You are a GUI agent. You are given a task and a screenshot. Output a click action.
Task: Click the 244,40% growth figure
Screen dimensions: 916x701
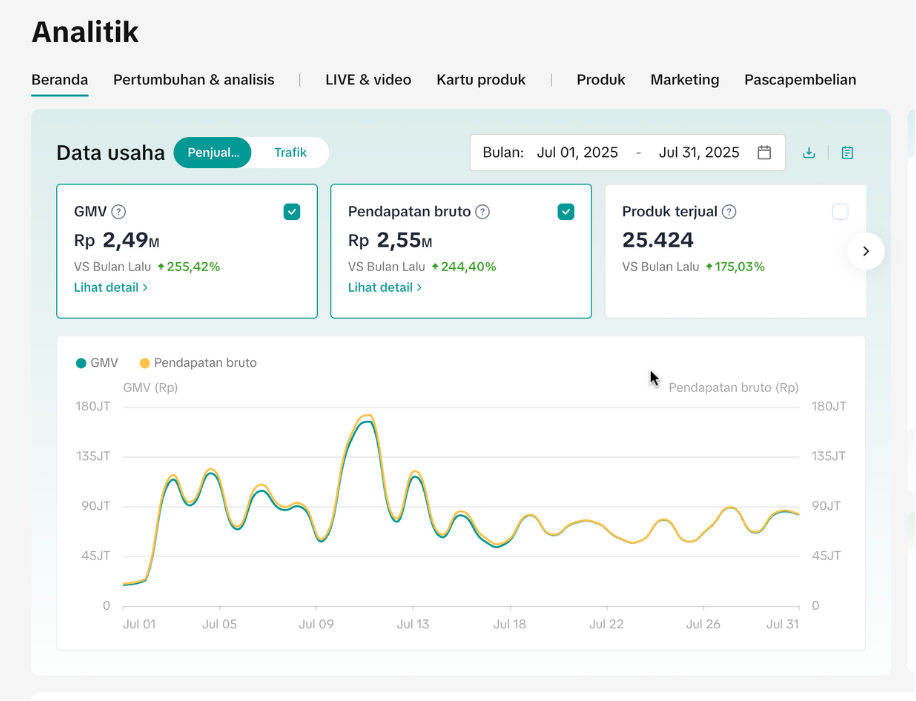[469, 267]
